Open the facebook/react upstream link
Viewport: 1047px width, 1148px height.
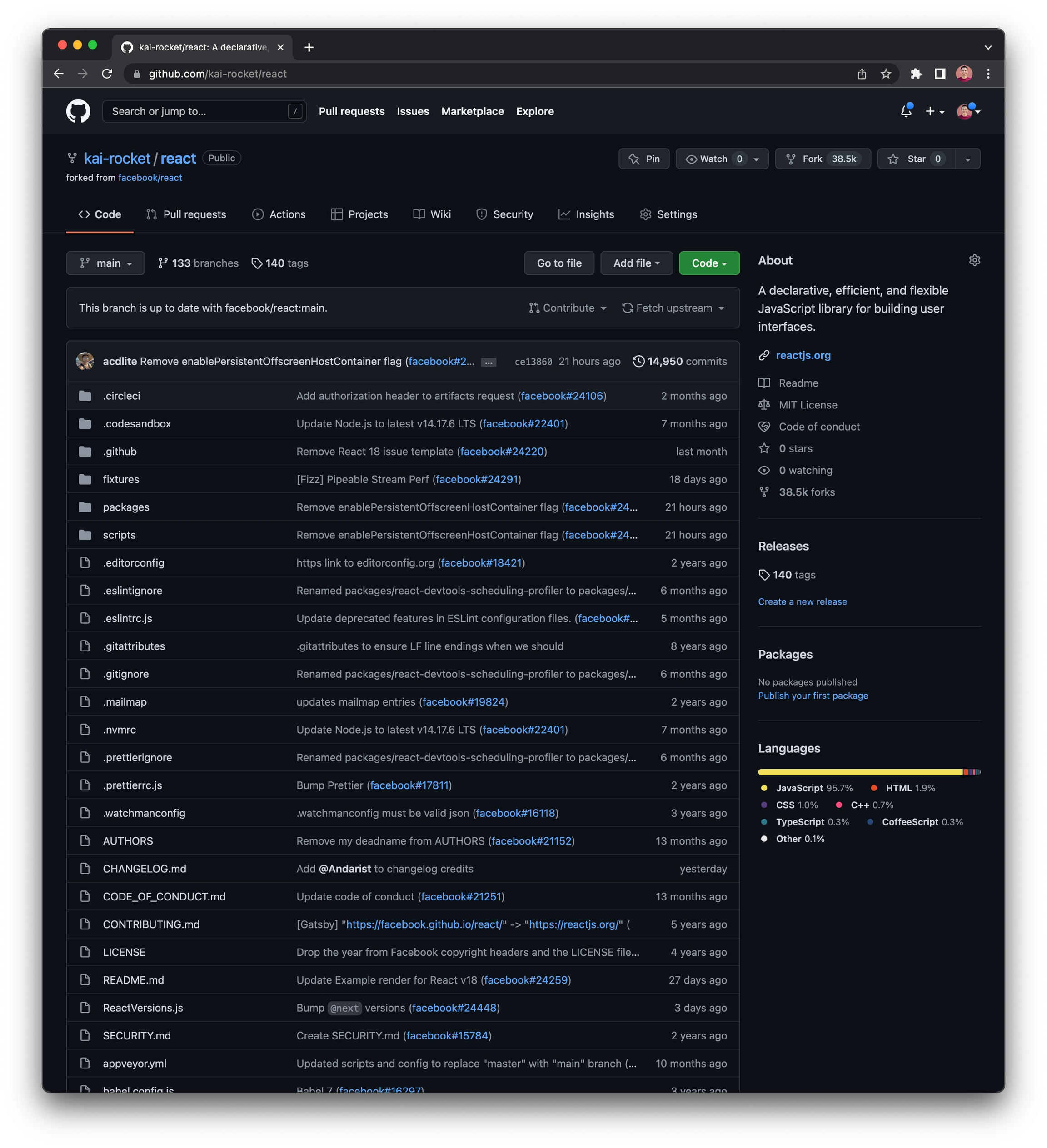point(150,178)
